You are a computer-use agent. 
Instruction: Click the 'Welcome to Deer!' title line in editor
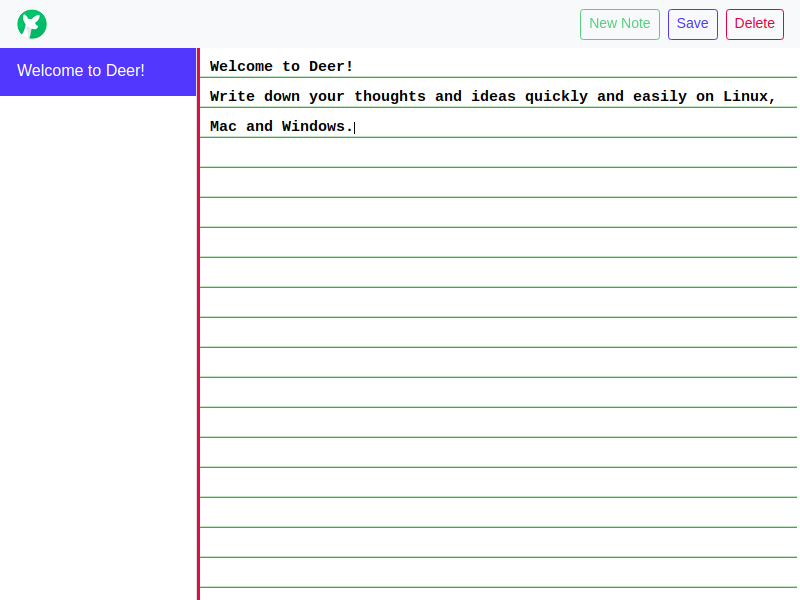[281, 66]
